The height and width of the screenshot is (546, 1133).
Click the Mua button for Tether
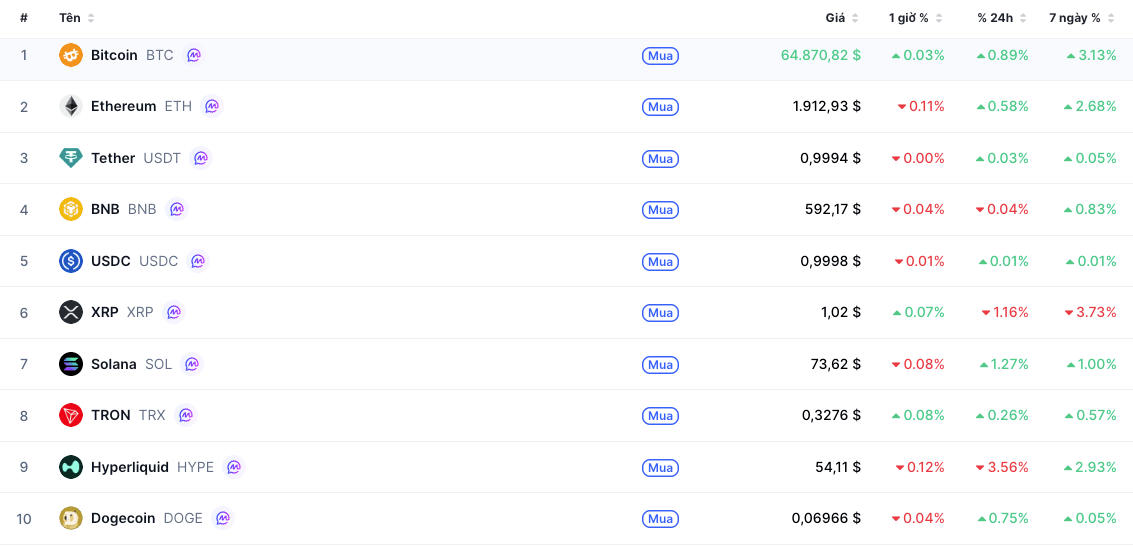(x=660, y=158)
